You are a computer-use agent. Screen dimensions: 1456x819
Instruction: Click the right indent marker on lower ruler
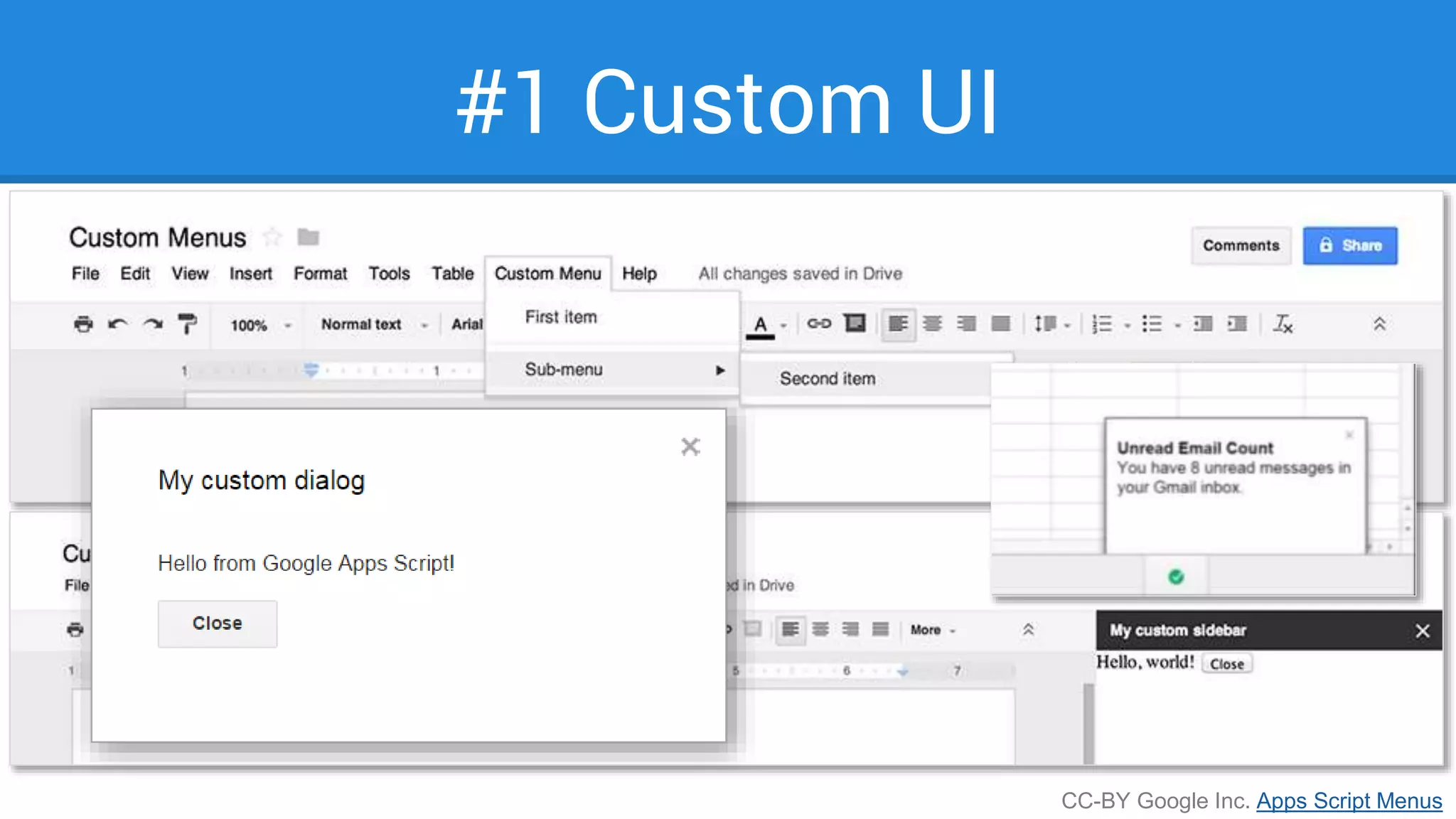coord(903,671)
